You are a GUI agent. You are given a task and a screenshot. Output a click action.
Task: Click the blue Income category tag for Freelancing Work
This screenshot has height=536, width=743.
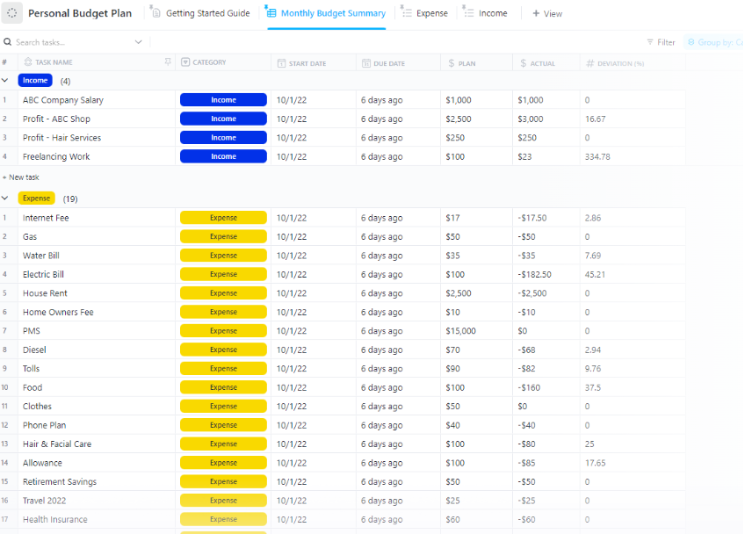pos(223,157)
